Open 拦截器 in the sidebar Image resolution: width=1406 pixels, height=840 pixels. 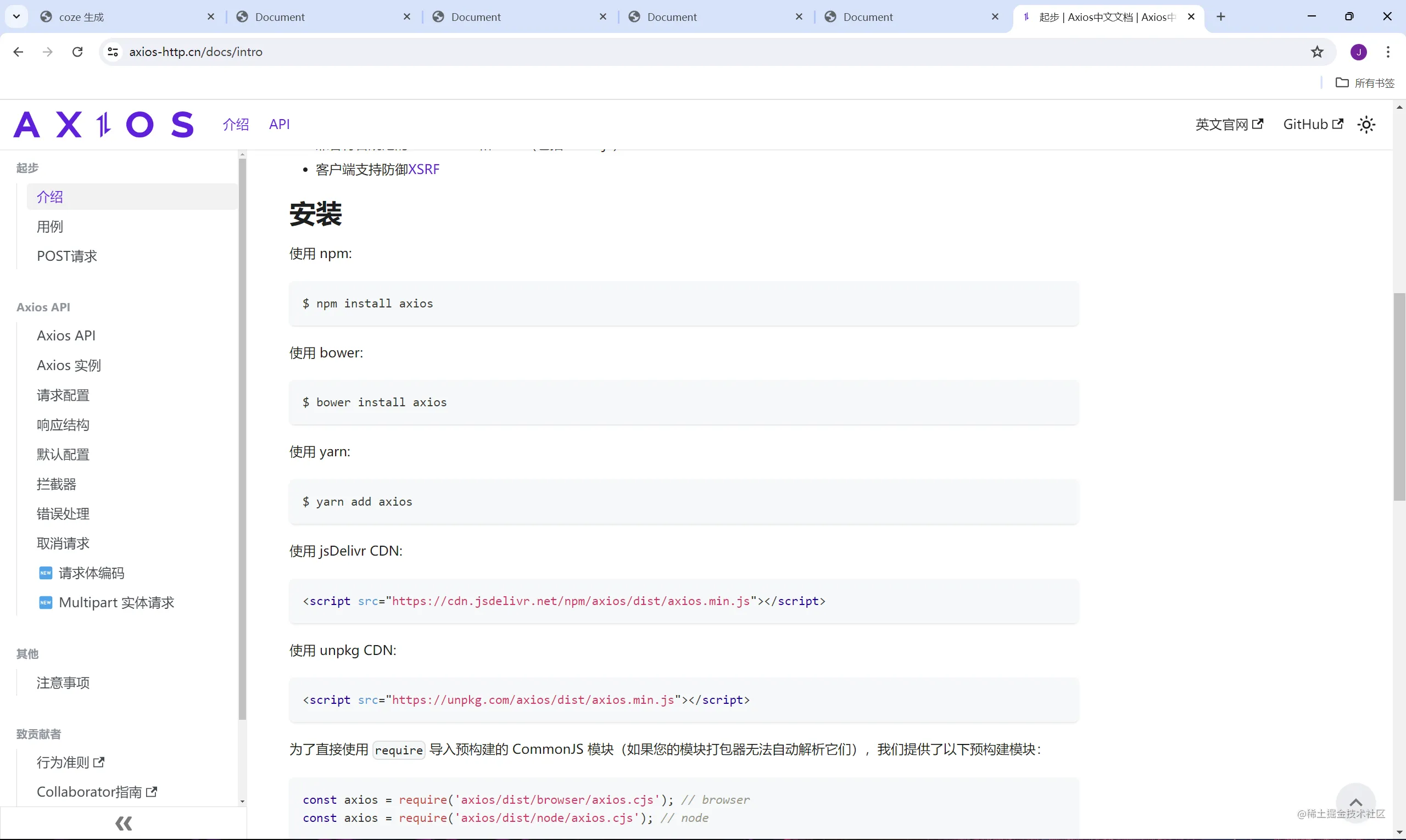56,484
